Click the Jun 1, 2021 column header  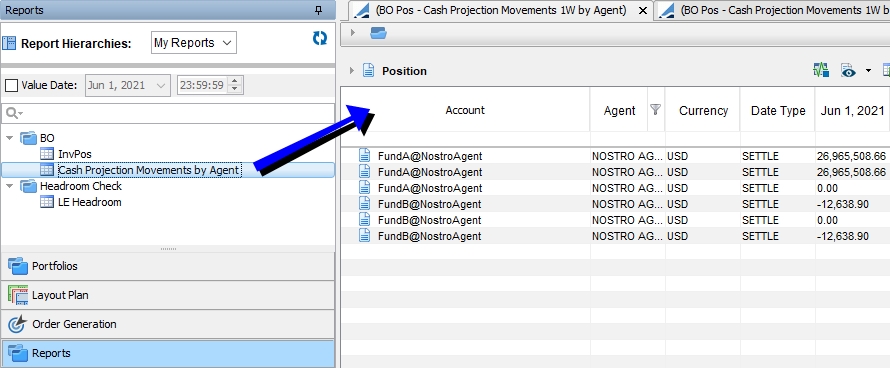(852, 110)
